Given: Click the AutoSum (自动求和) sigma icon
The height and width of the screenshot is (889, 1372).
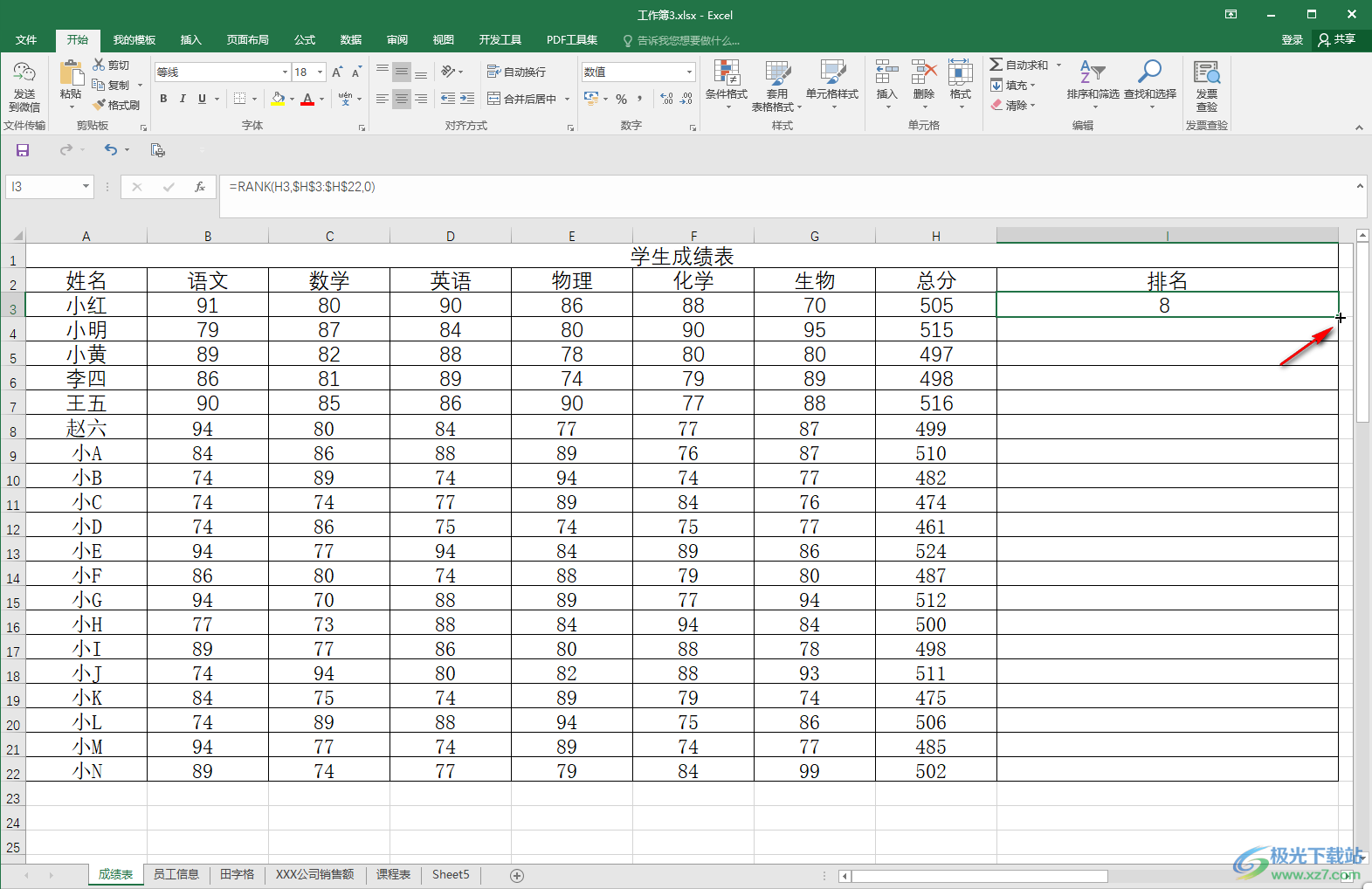Looking at the screenshot, I should pyautogui.click(x=996, y=65).
